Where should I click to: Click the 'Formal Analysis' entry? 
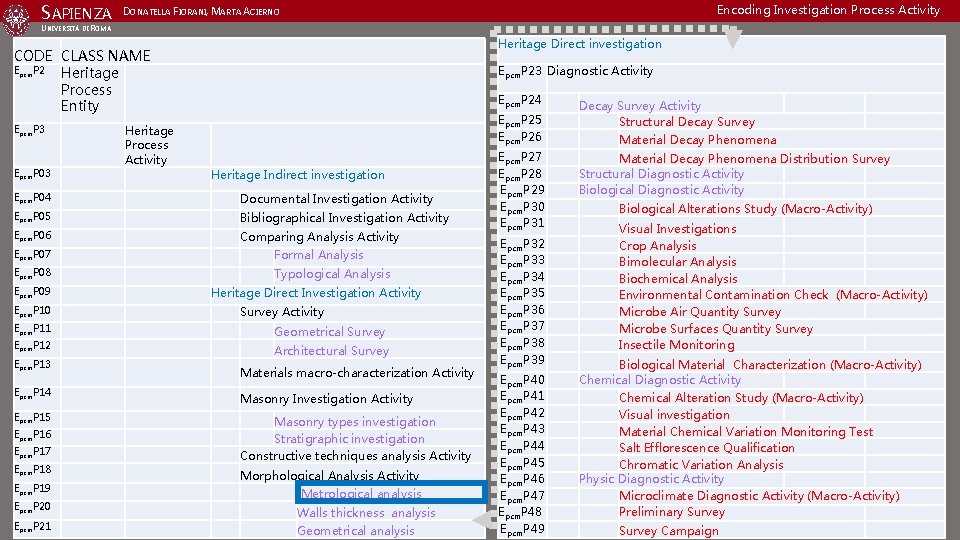[x=318, y=255]
